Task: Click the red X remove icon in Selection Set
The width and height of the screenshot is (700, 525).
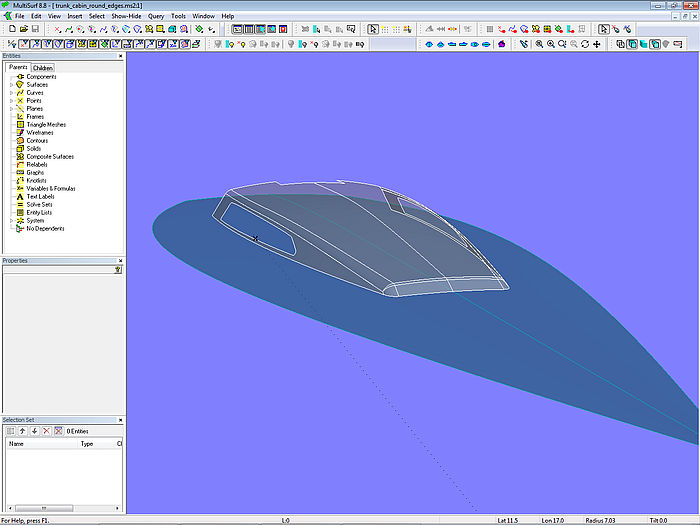Action: click(46, 431)
